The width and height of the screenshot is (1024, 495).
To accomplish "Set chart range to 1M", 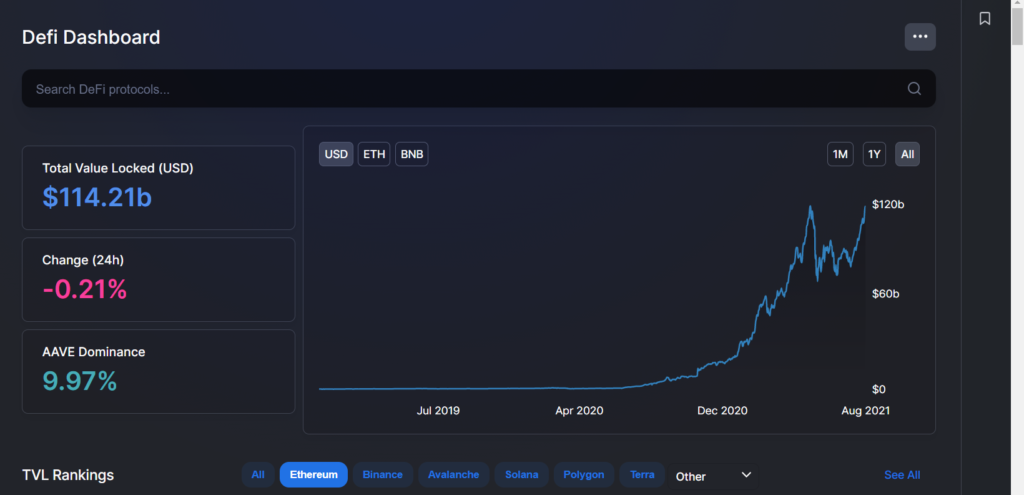I will 840,154.
